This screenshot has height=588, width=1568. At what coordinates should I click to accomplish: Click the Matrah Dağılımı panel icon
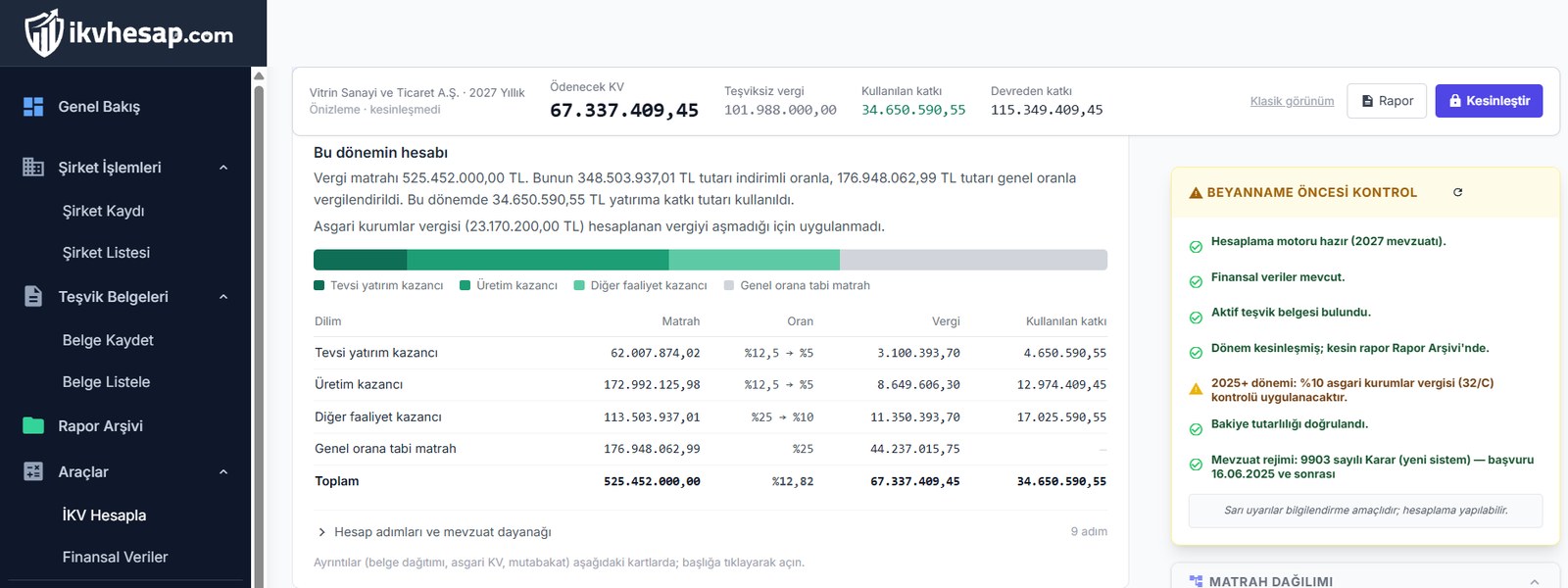point(1196,581)
